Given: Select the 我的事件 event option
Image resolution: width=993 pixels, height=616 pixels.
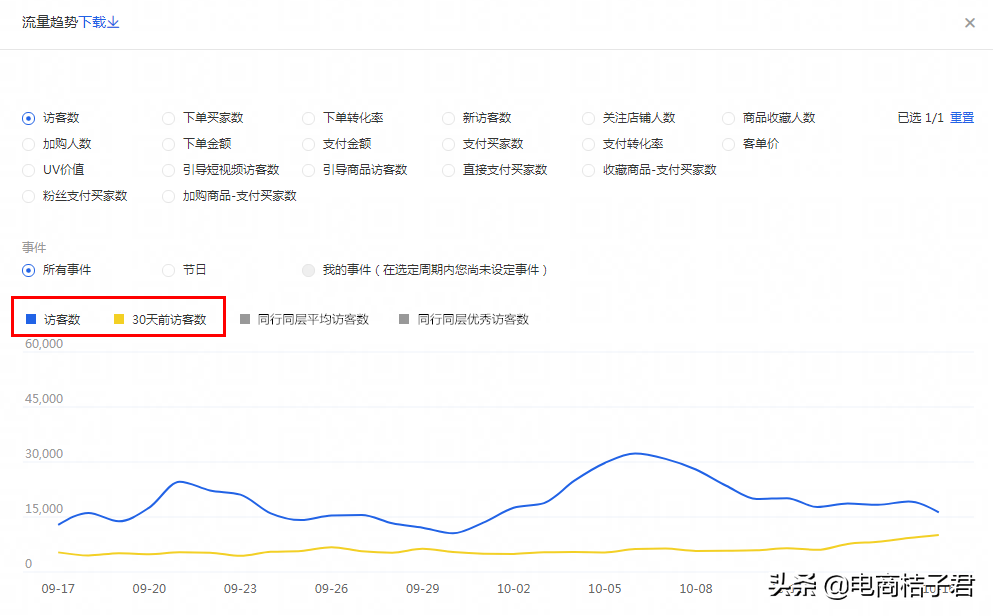Looking at the screenshot, I should [x=308, y=269].
